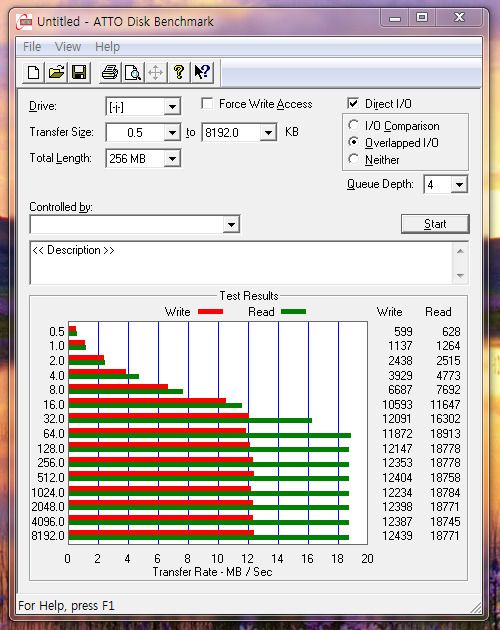Close the ATTO Disk Benchmark window
Image resolution: width=500 pixels, height=630 pixels.
(459, 18)
